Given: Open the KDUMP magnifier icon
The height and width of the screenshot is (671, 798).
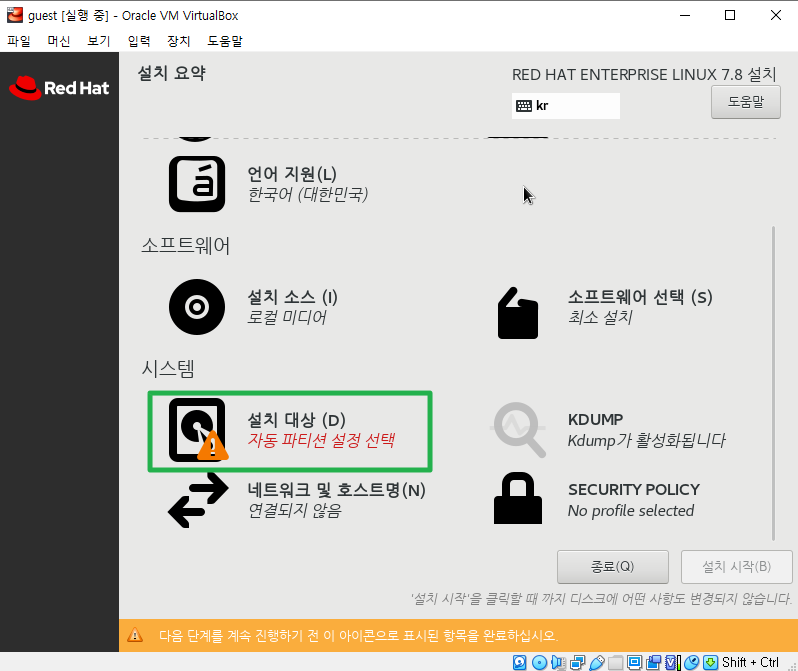Looking at the screenshot, I should click(x=519, y=430).
